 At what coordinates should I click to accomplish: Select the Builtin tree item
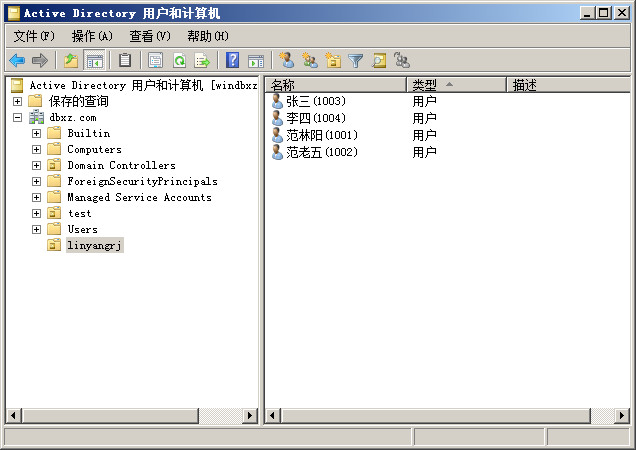(x=89, y=133)
